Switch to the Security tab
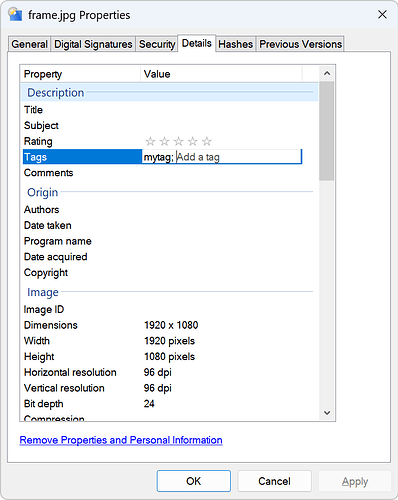398x500 pixels. (157, 44)
